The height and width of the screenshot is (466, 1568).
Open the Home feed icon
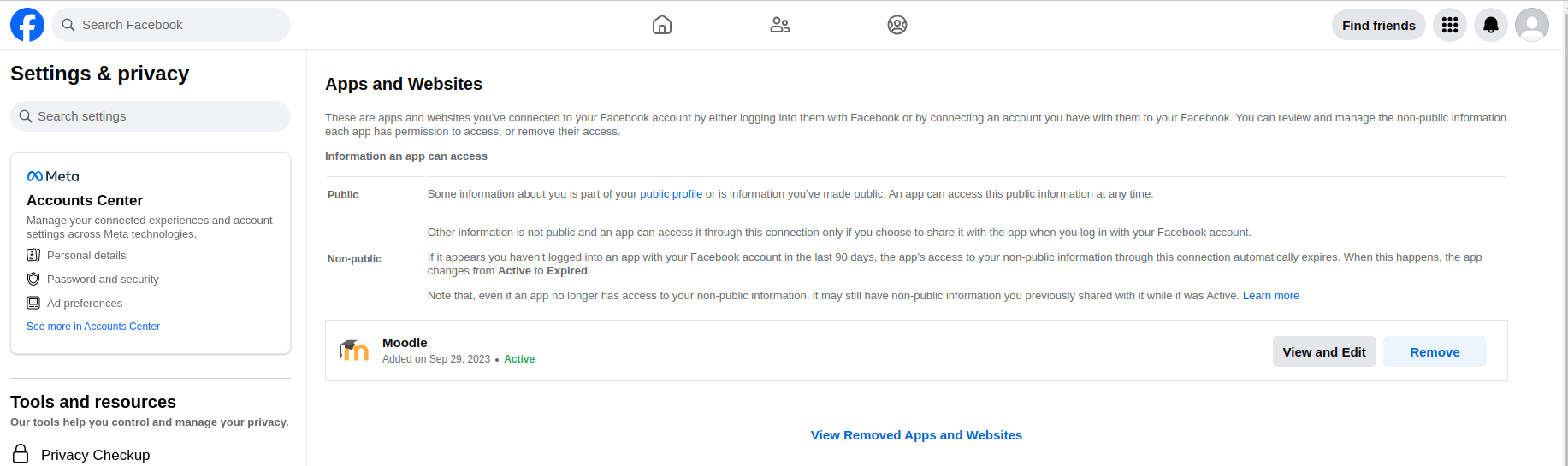[x=662, y=25]
